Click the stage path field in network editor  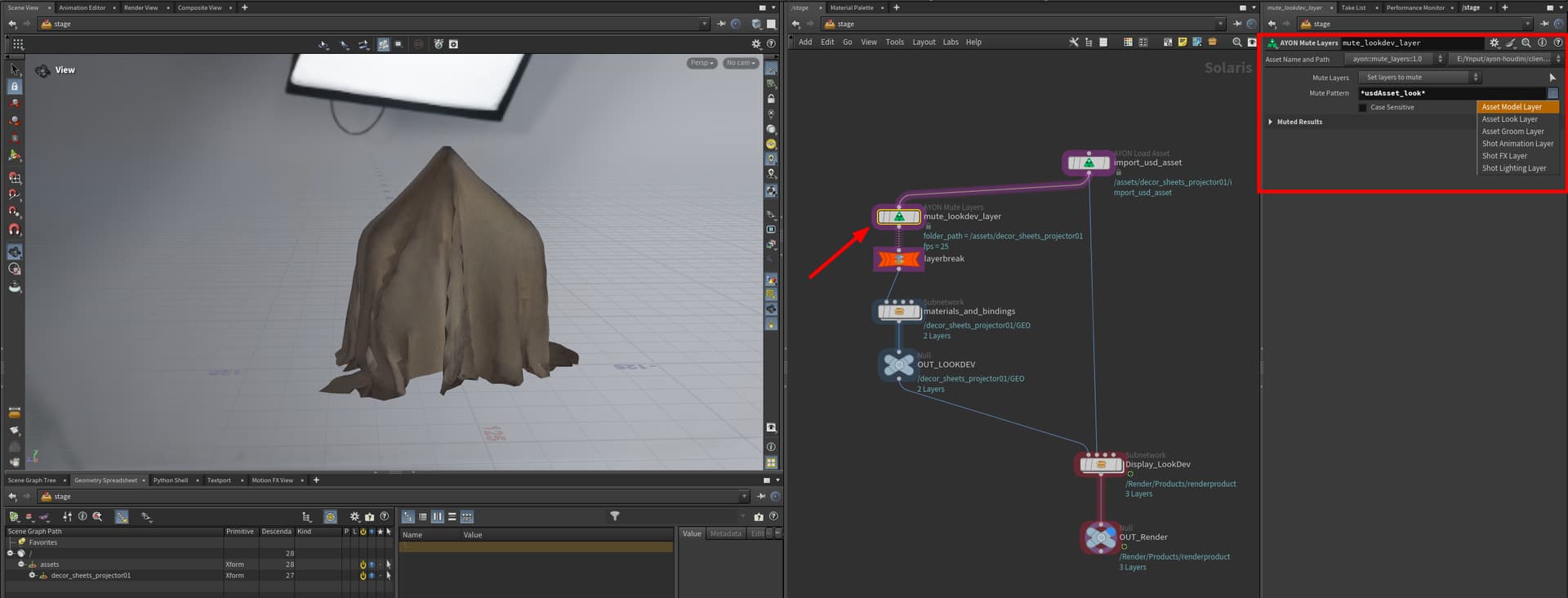click(x=1024, y=25)
